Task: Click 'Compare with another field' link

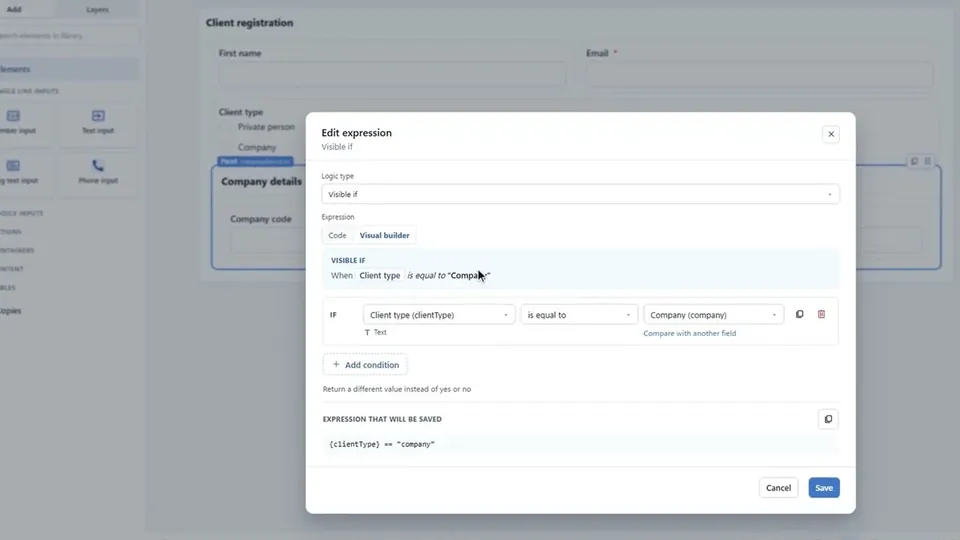Action: 689,333
